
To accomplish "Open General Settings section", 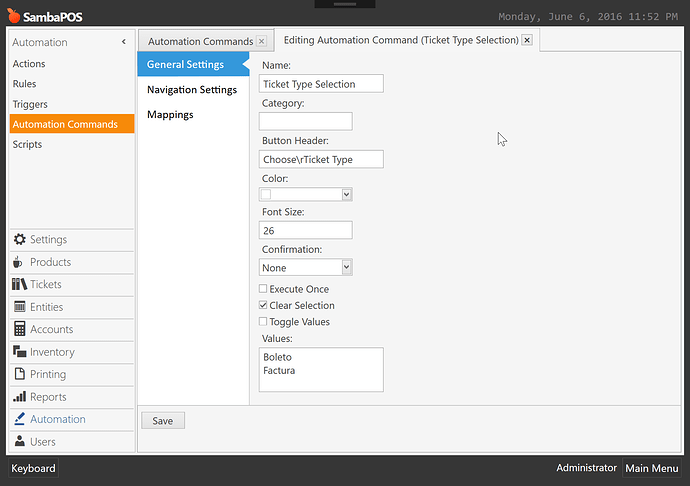I will click(x=193, y=64).
